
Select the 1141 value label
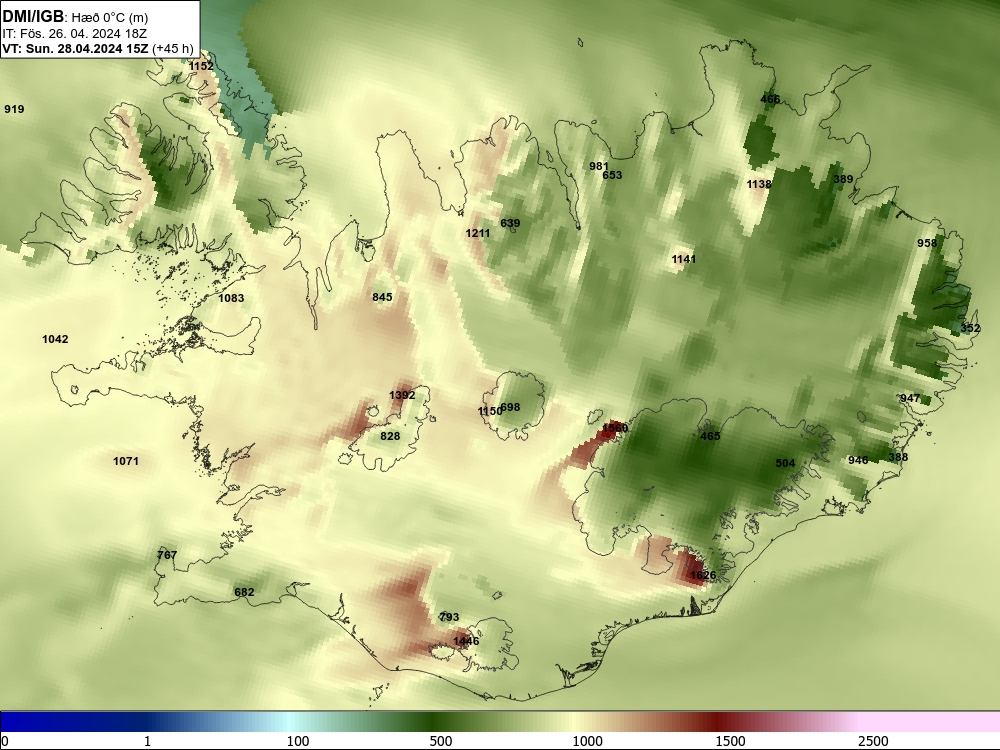pos(684,259)
